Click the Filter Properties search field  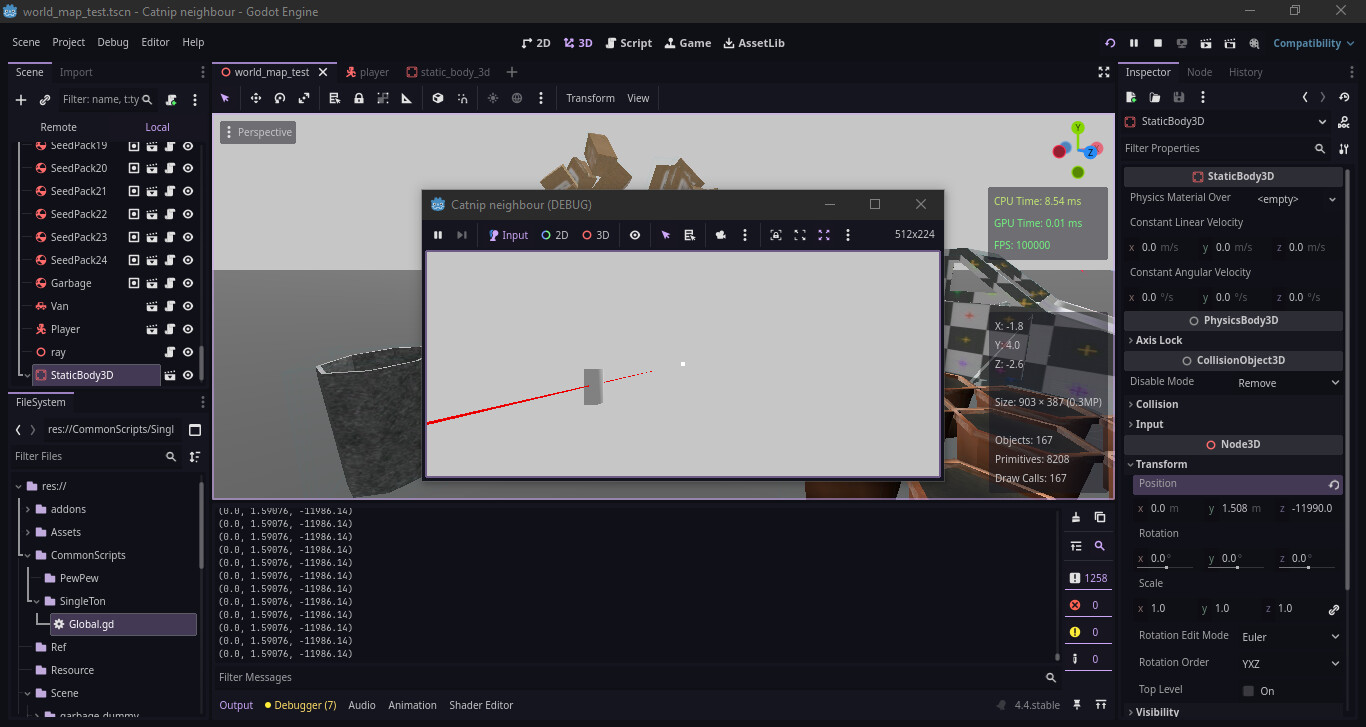[x=1215, y=148]
